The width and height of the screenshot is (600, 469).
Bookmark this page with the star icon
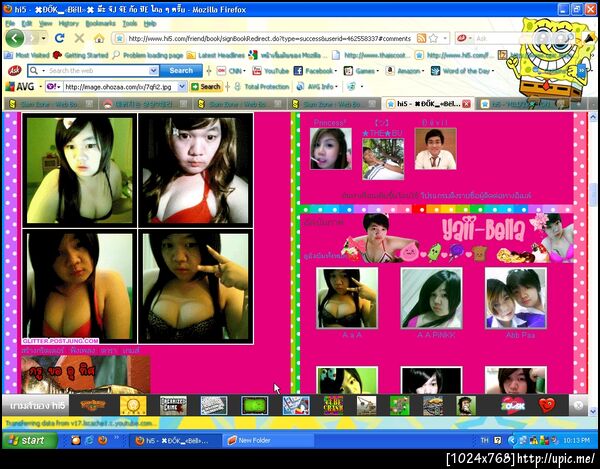click(434, 38)
